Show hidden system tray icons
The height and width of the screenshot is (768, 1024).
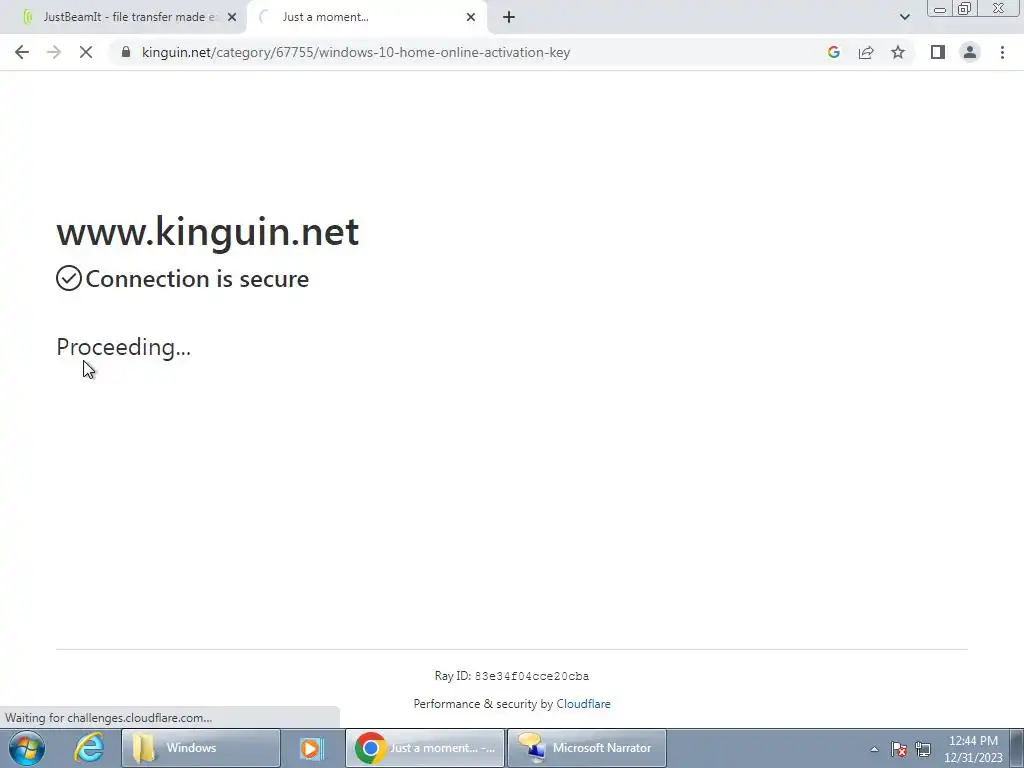click(874, 749)
